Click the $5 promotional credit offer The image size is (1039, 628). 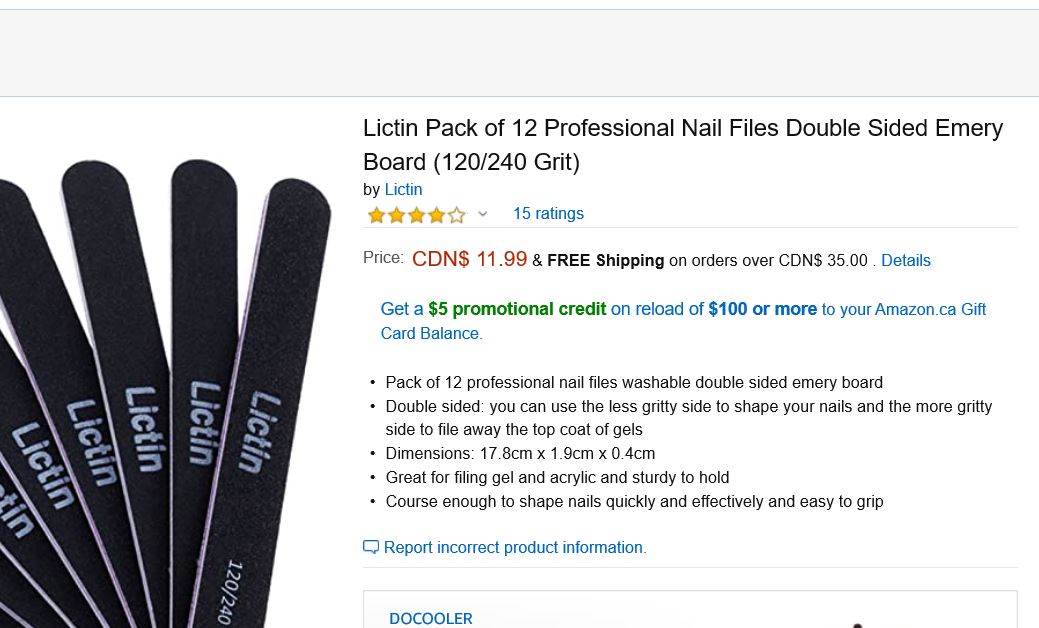tap(517, 309)
